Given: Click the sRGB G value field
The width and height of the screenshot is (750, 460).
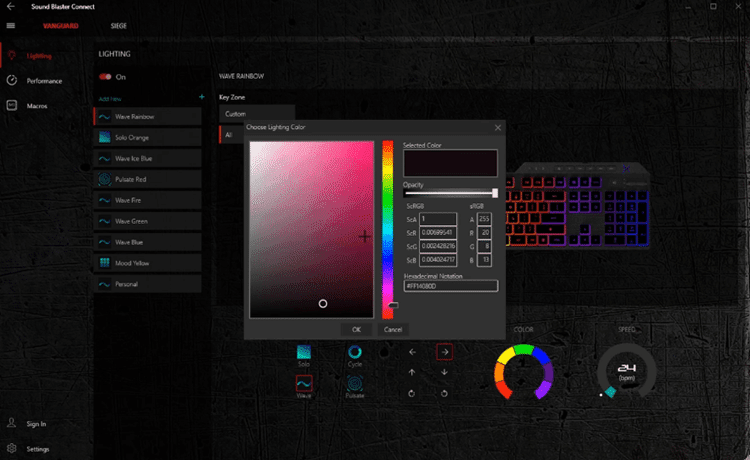Looking at the screenshot, I should (484, 246).
